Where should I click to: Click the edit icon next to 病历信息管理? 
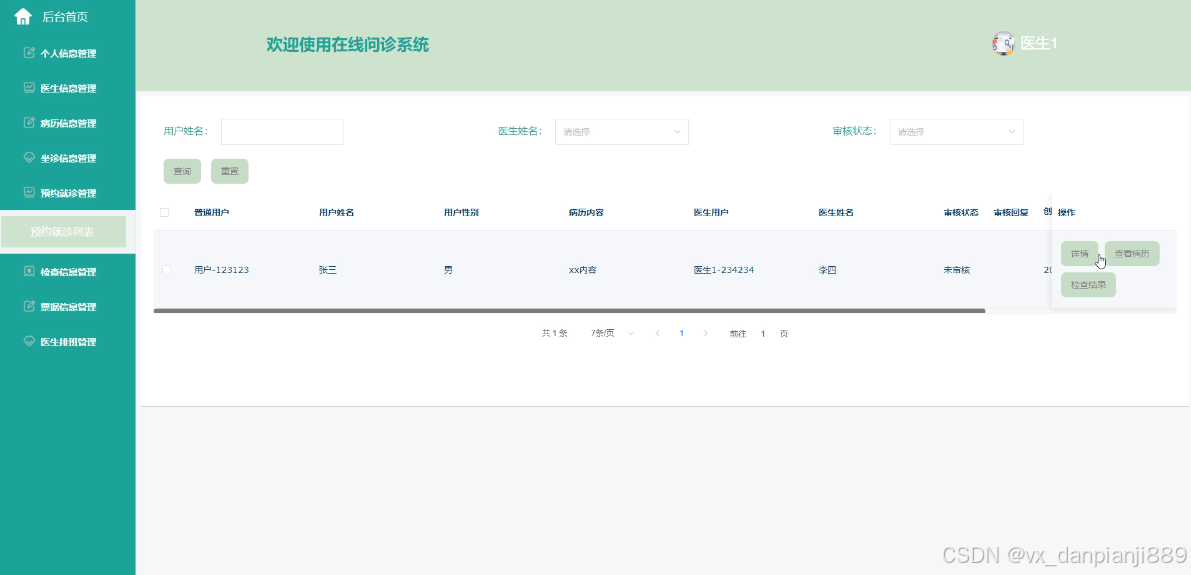(30, 123)
